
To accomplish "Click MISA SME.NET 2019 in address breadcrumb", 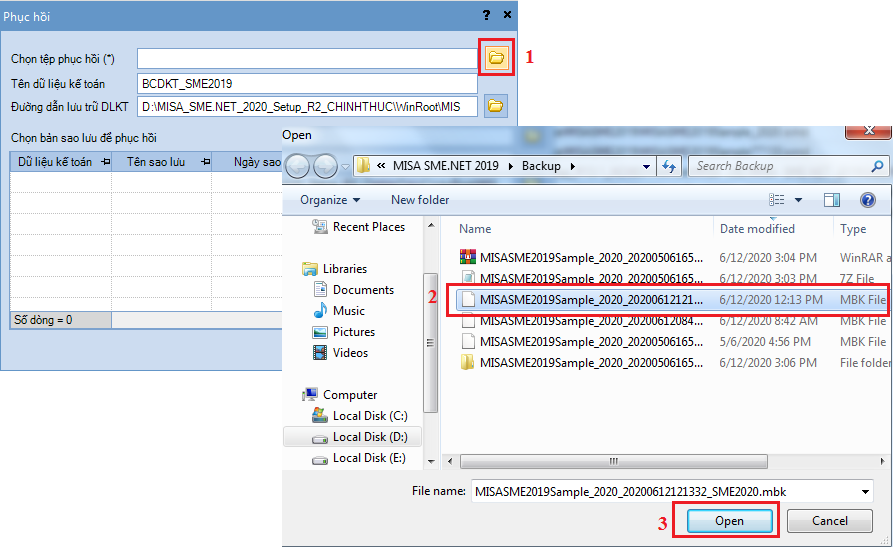I will click(445, 166).
